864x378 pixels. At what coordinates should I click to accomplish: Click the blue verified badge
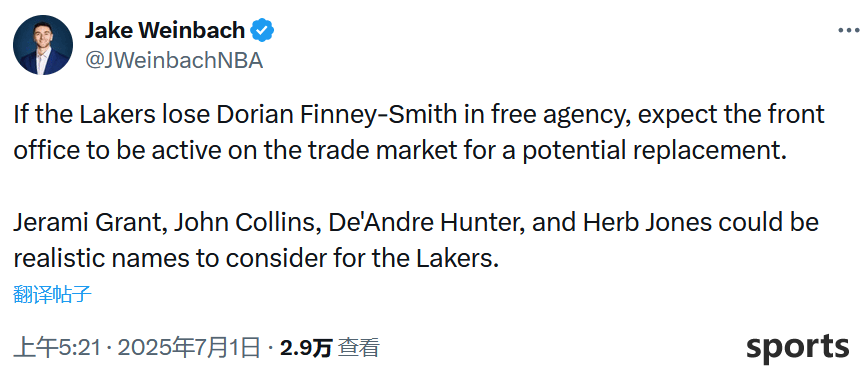(x=263, y=30)
